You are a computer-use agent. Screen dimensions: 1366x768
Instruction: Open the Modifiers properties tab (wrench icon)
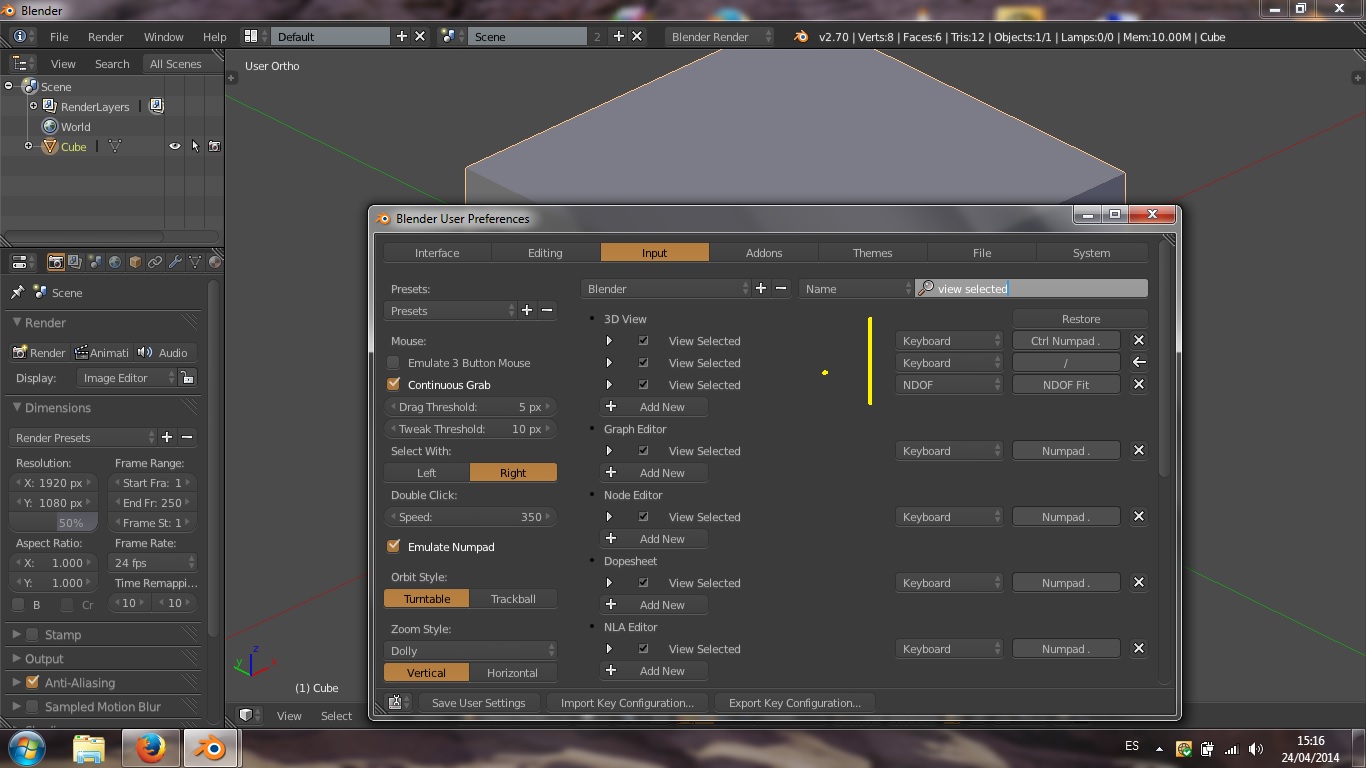click(175, 262)
